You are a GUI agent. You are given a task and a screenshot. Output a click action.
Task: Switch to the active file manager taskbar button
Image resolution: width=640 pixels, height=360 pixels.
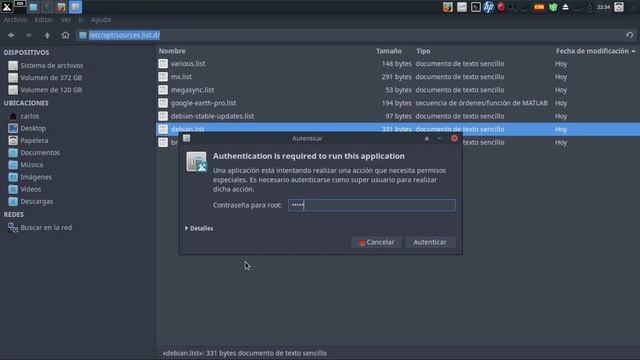tap(75, 7)
